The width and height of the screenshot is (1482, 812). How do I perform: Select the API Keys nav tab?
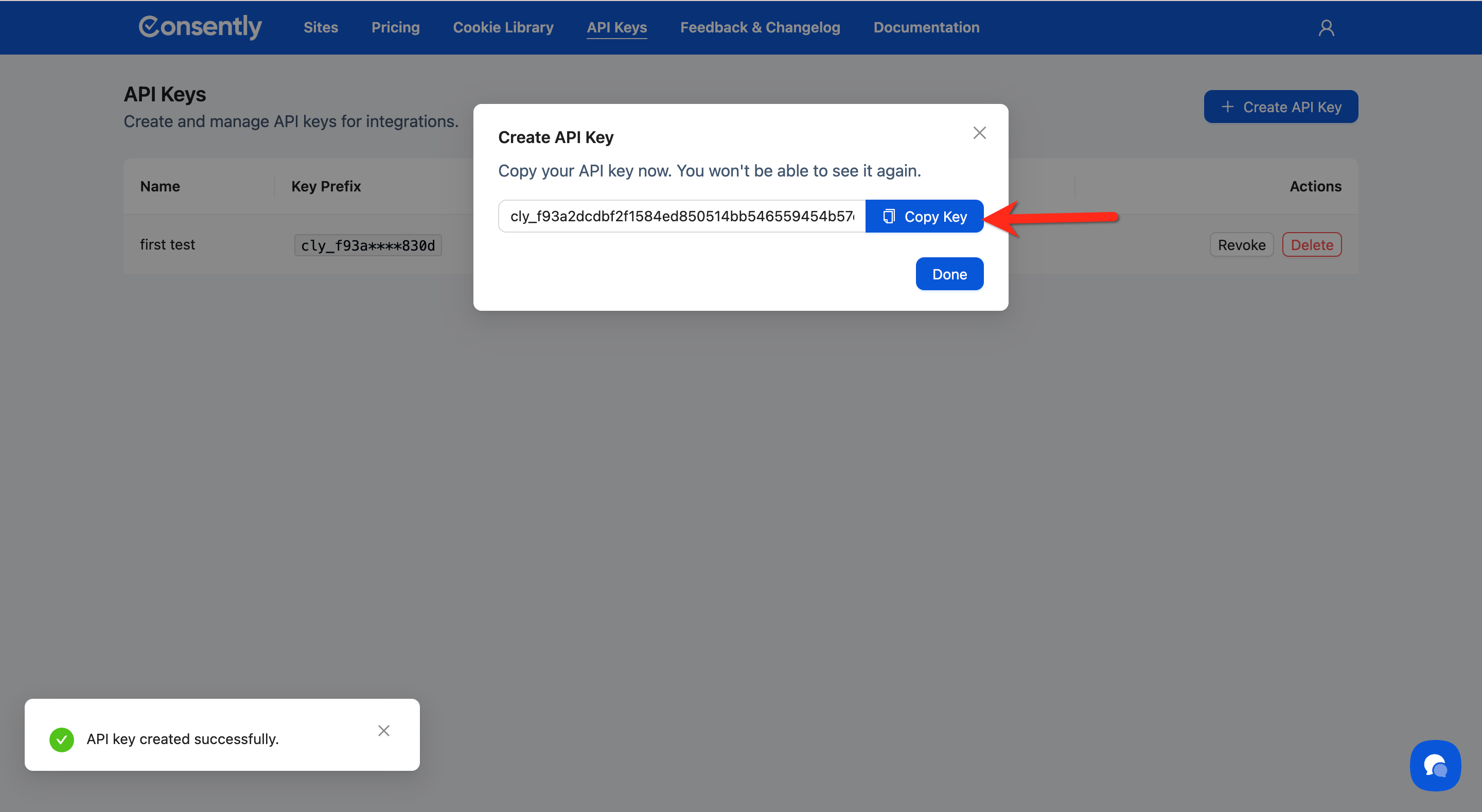coord(617,28)
